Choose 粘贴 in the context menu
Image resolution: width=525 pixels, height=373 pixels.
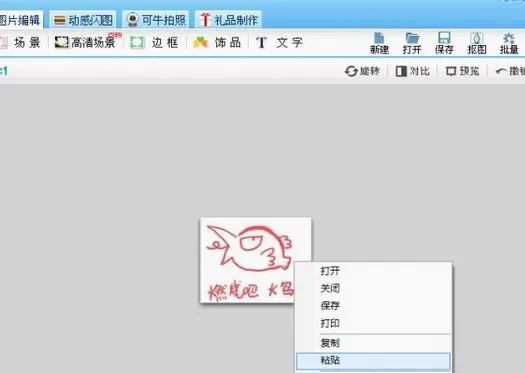pos(373,361)
